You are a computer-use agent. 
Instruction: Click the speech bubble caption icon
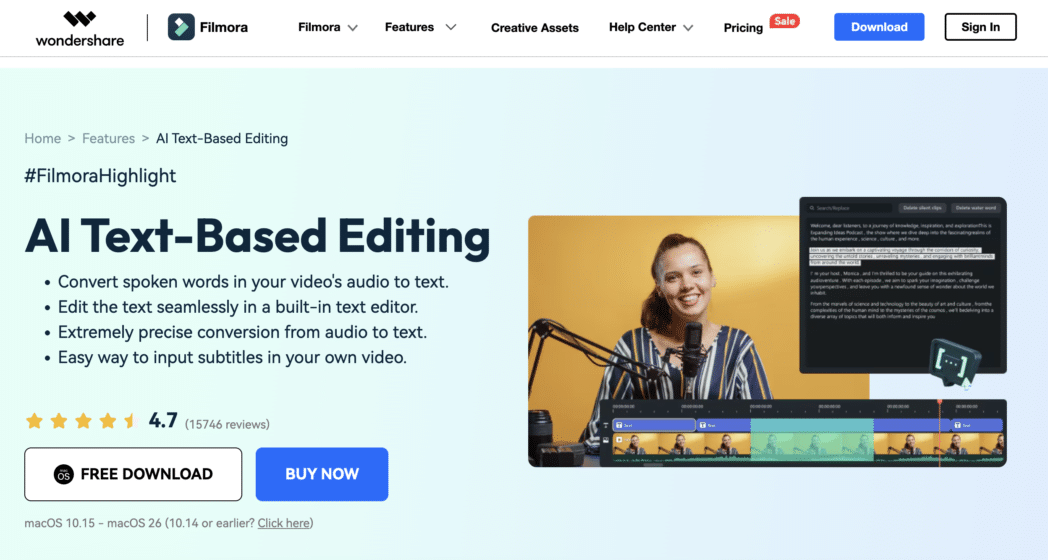[x=954, y=362]
